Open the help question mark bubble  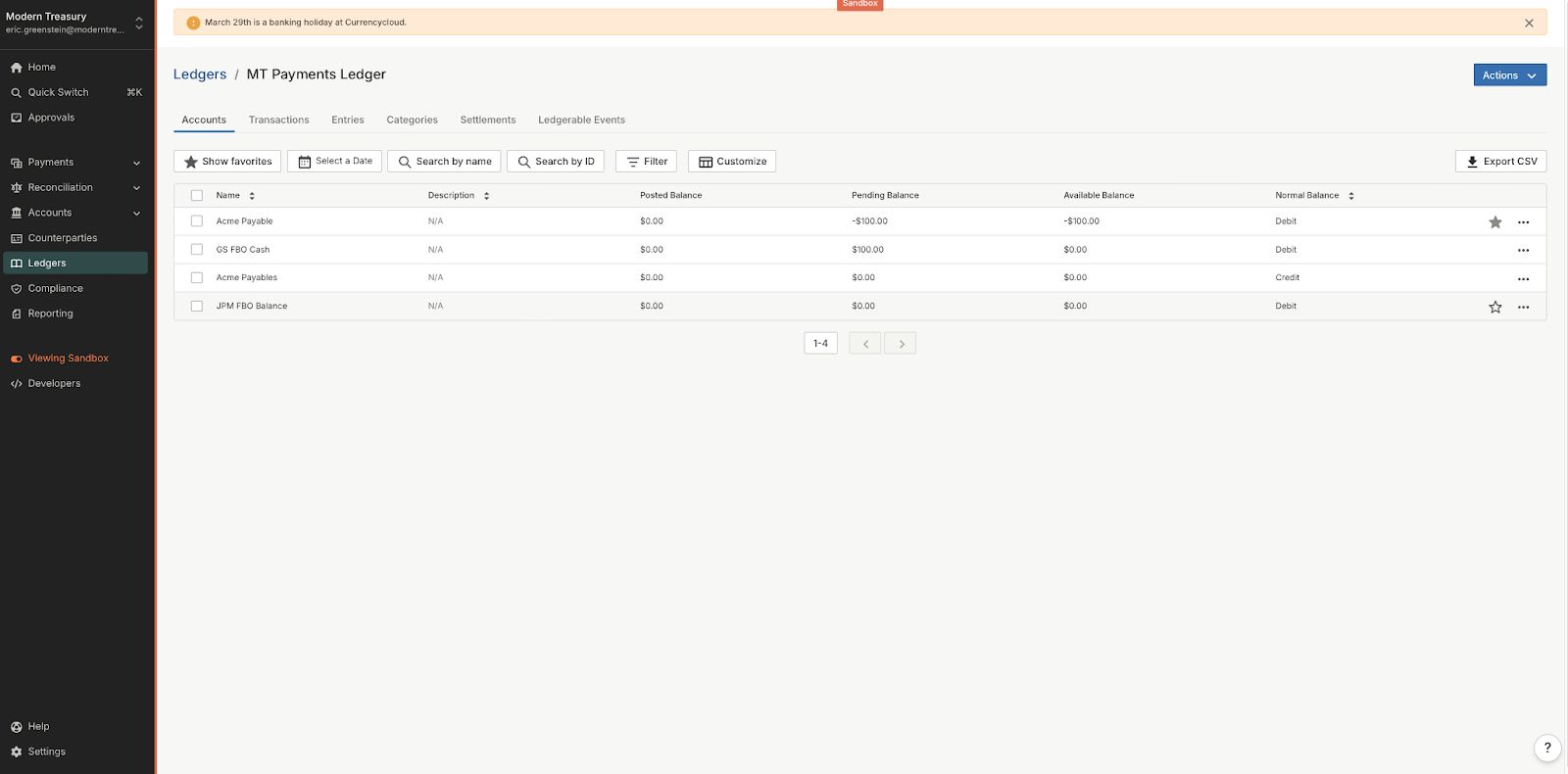(x=1546, y=748)
